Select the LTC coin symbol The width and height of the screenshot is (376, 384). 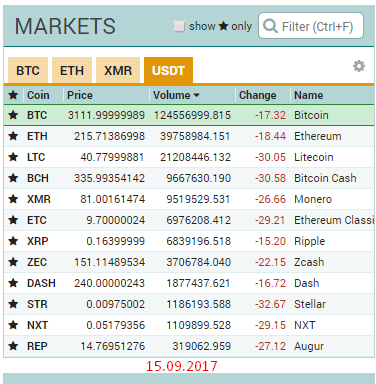tap(36, 157)
